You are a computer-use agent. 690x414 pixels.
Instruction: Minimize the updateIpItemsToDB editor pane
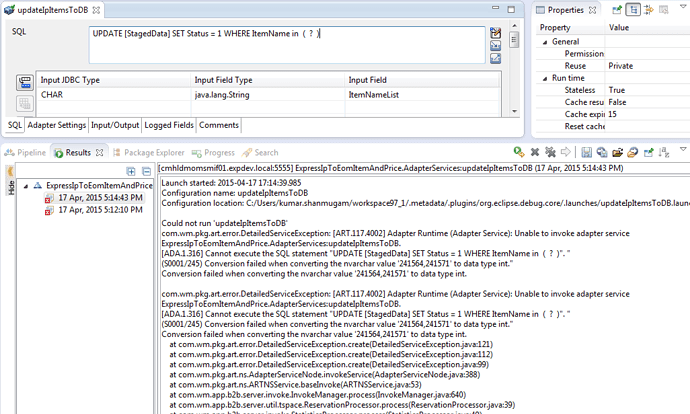click(x=495, y=8)
